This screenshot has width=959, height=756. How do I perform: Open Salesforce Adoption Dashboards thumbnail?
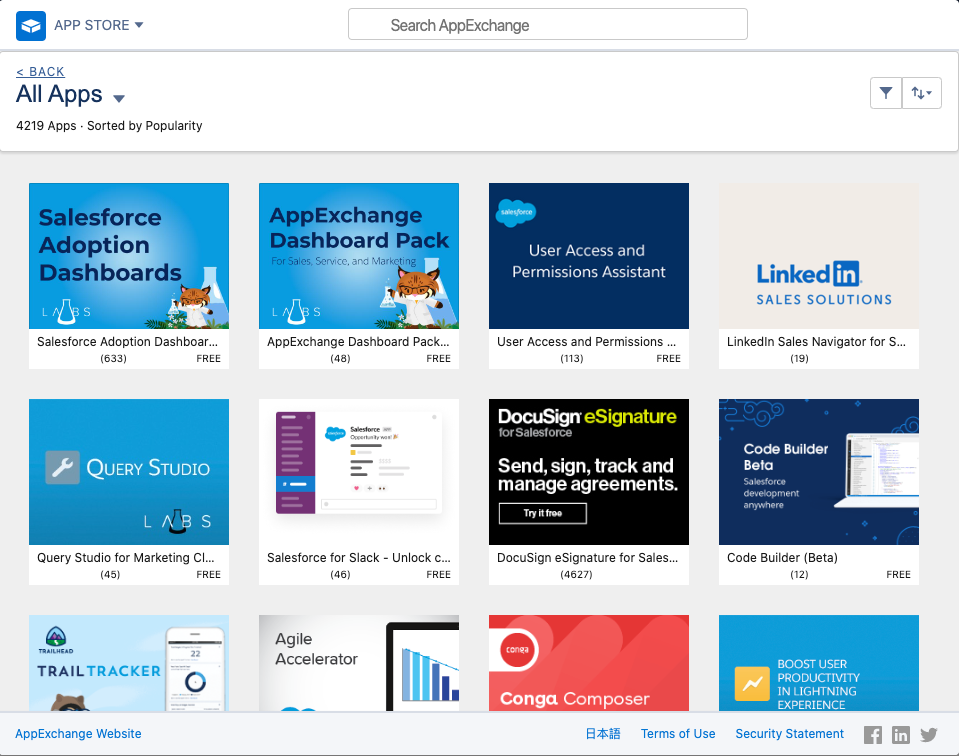[129, 256]
